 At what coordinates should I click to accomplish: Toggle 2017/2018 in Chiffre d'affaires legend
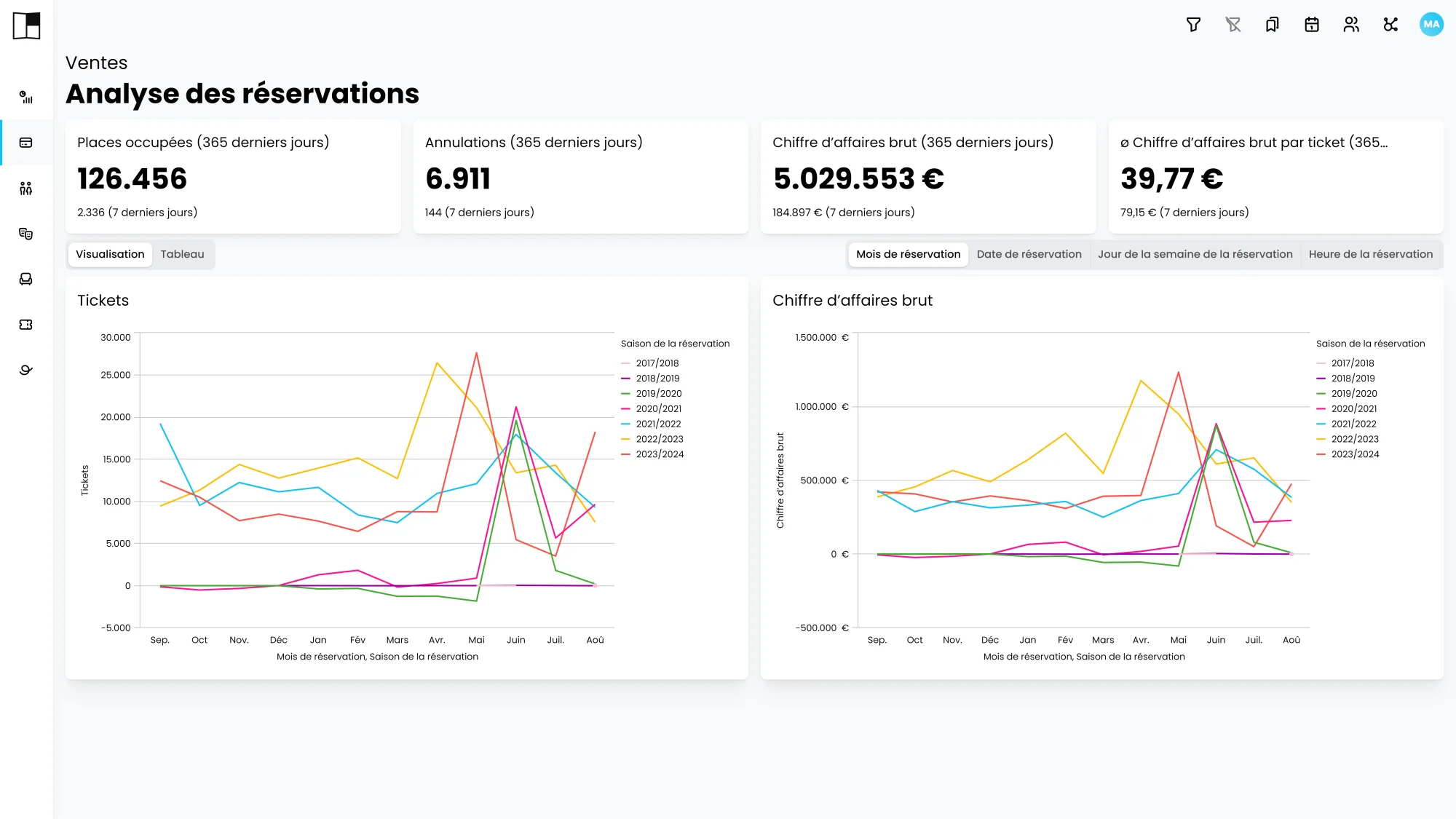tap(1345, 363)
